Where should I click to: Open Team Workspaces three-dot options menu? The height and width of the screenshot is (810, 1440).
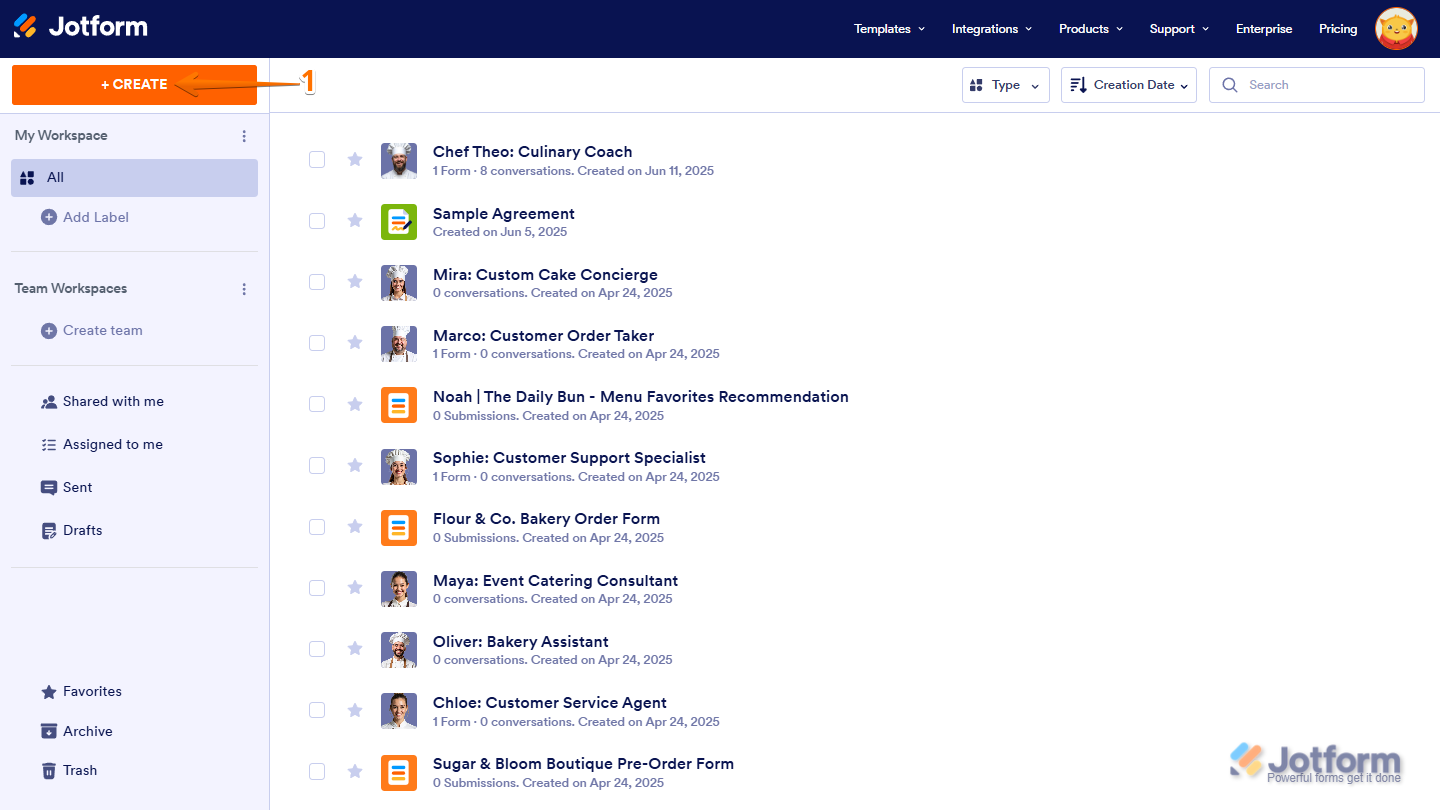pyautogui.click(x=244, y=289)
